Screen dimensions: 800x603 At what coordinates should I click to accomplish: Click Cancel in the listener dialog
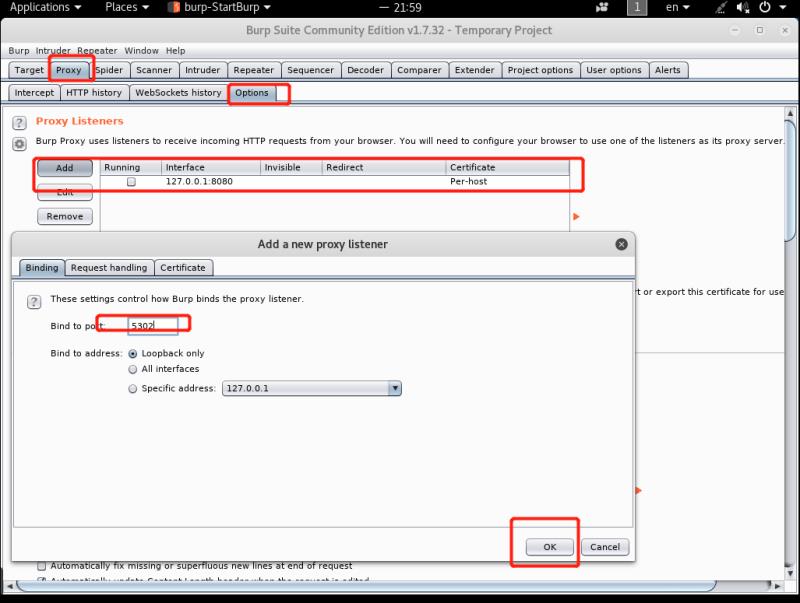[x=605, y=547]
